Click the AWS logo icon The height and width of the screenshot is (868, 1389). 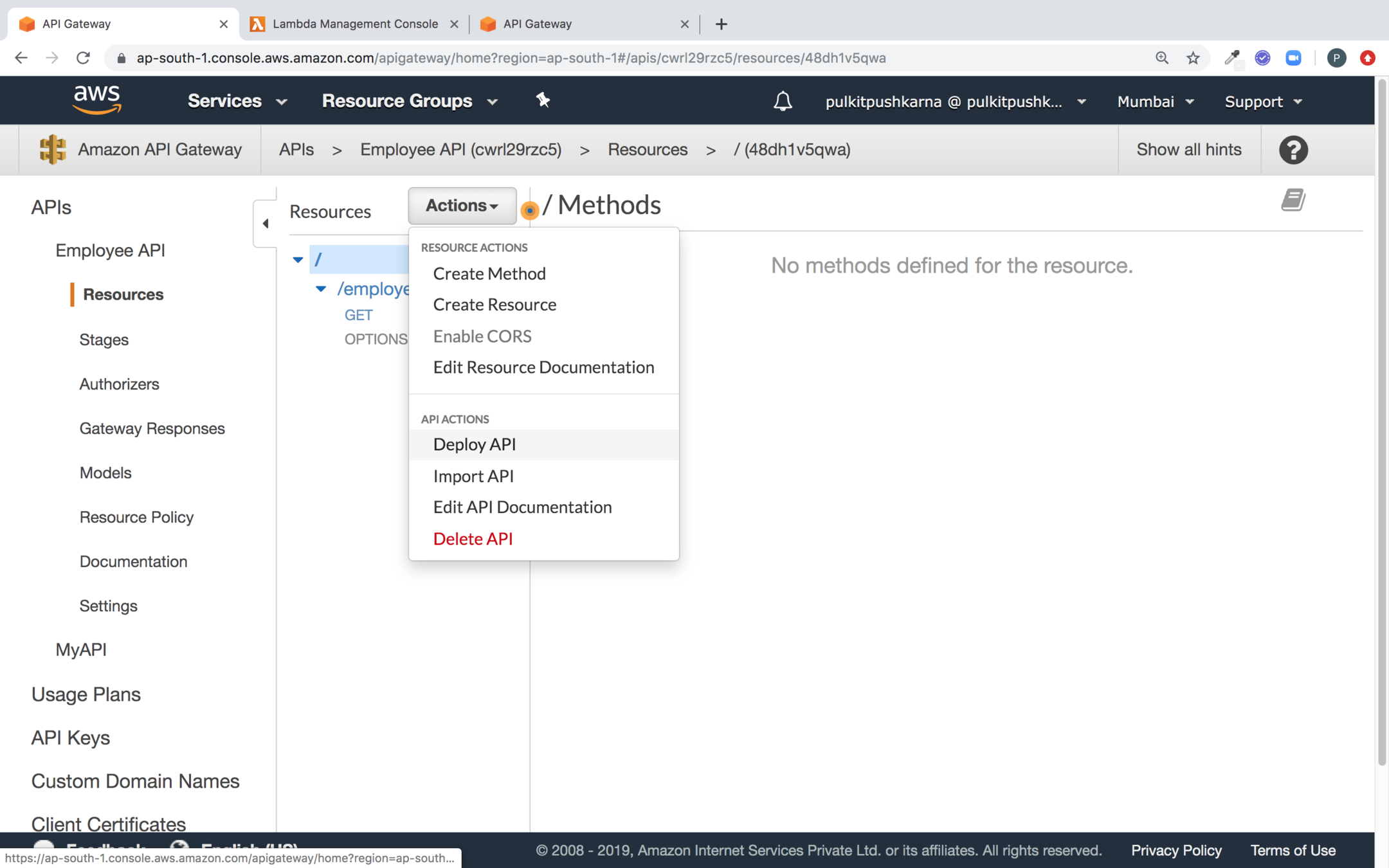(x=97, y=100)
